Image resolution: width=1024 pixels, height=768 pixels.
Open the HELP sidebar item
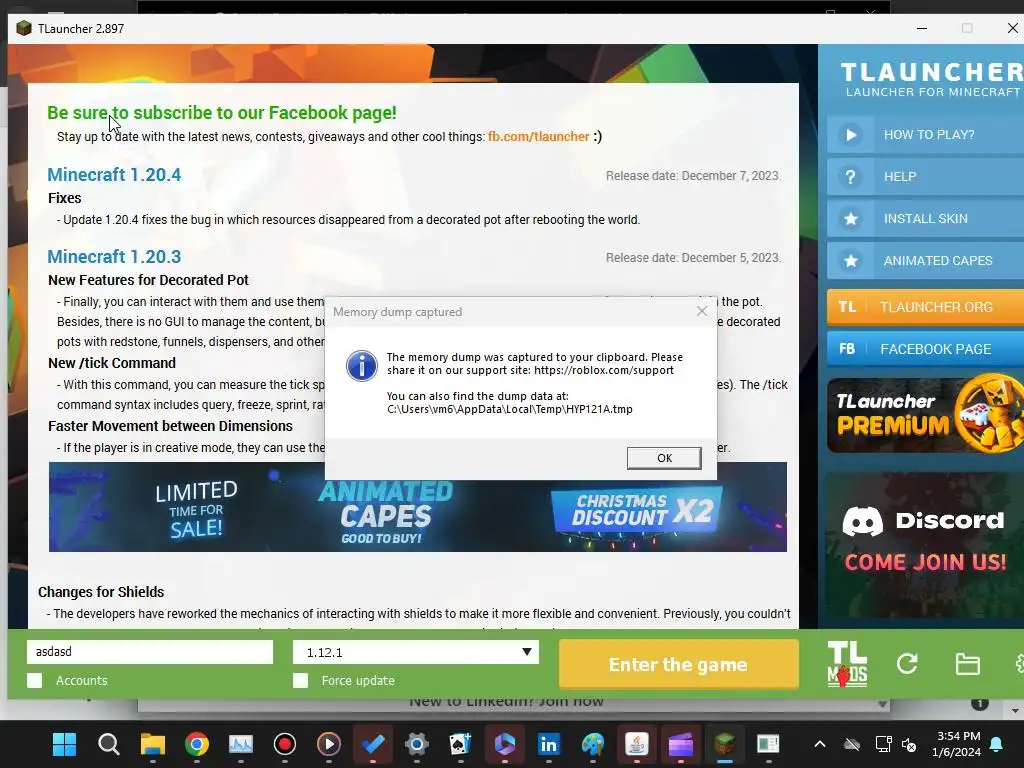pyautogui.click(x=925, y=177)
